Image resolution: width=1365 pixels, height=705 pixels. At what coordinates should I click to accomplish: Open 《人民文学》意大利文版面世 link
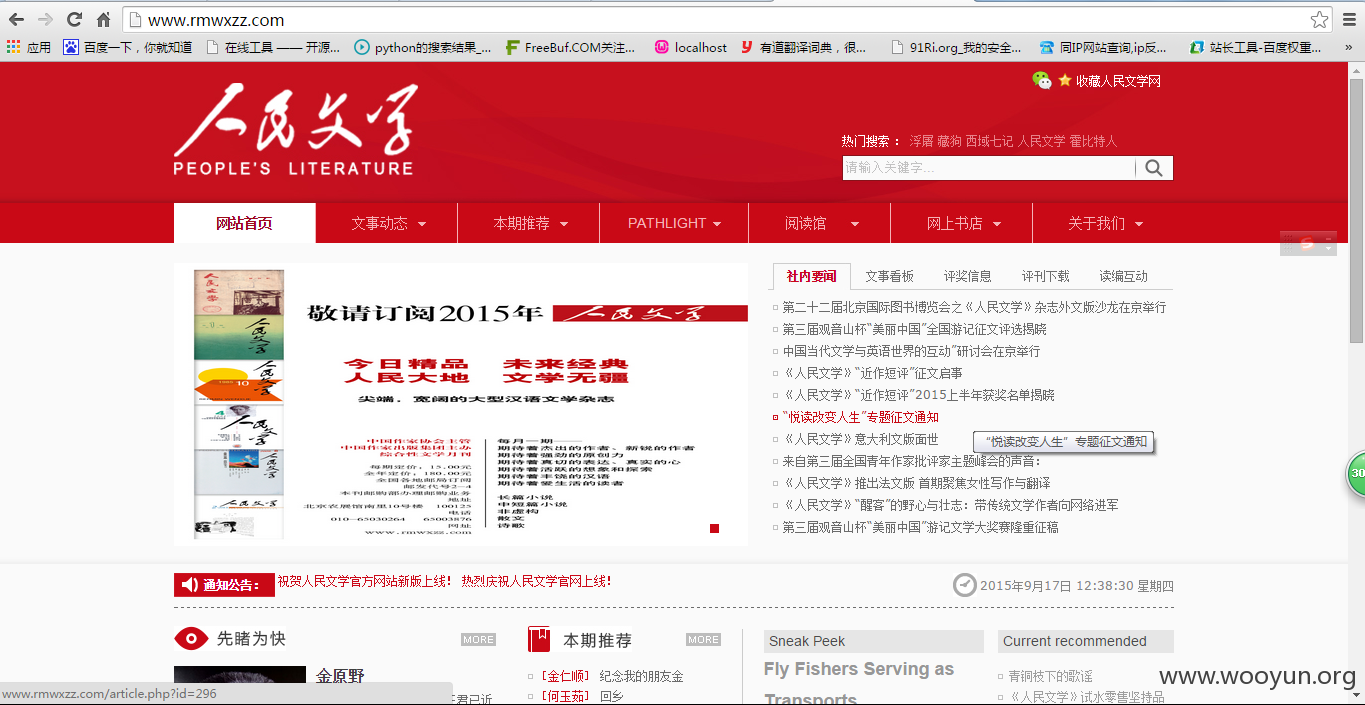click(860, 439)
